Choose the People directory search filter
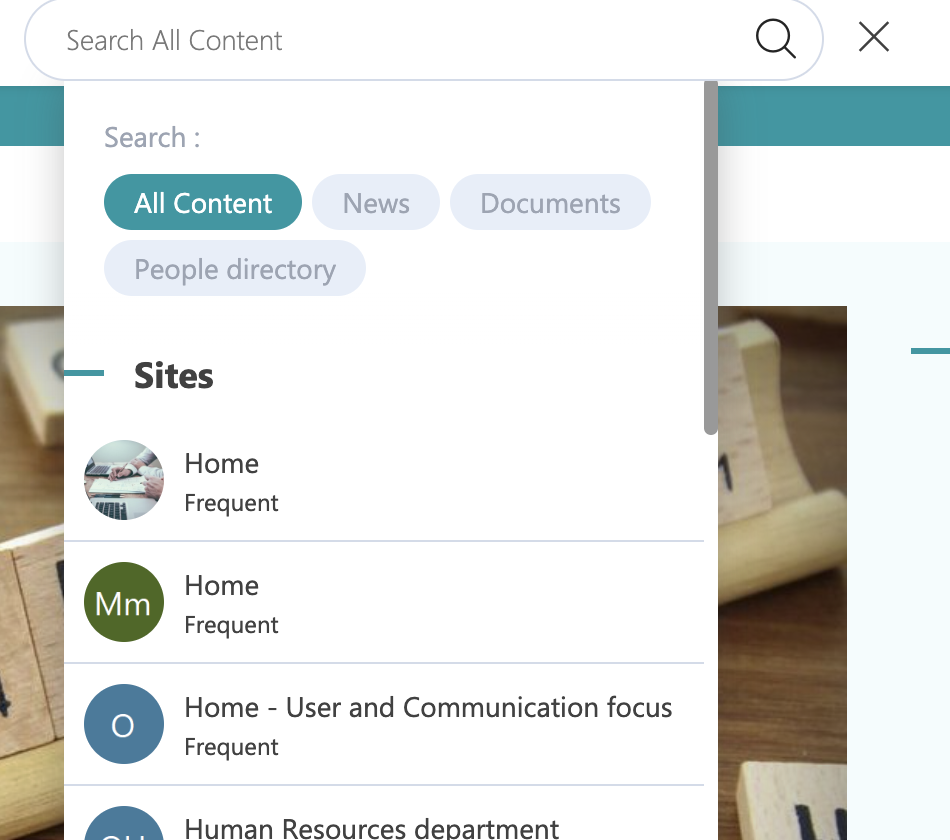The width and height of the screenshot is (950, 840). coord(235,269)
